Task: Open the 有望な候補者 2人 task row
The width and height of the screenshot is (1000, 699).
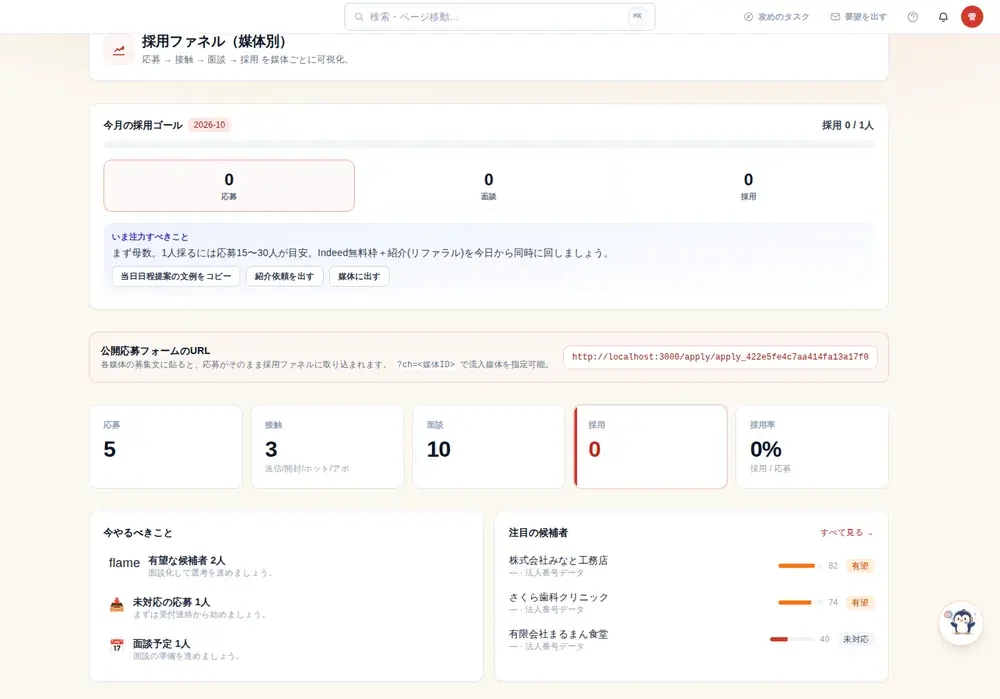Action: (286, 566)
